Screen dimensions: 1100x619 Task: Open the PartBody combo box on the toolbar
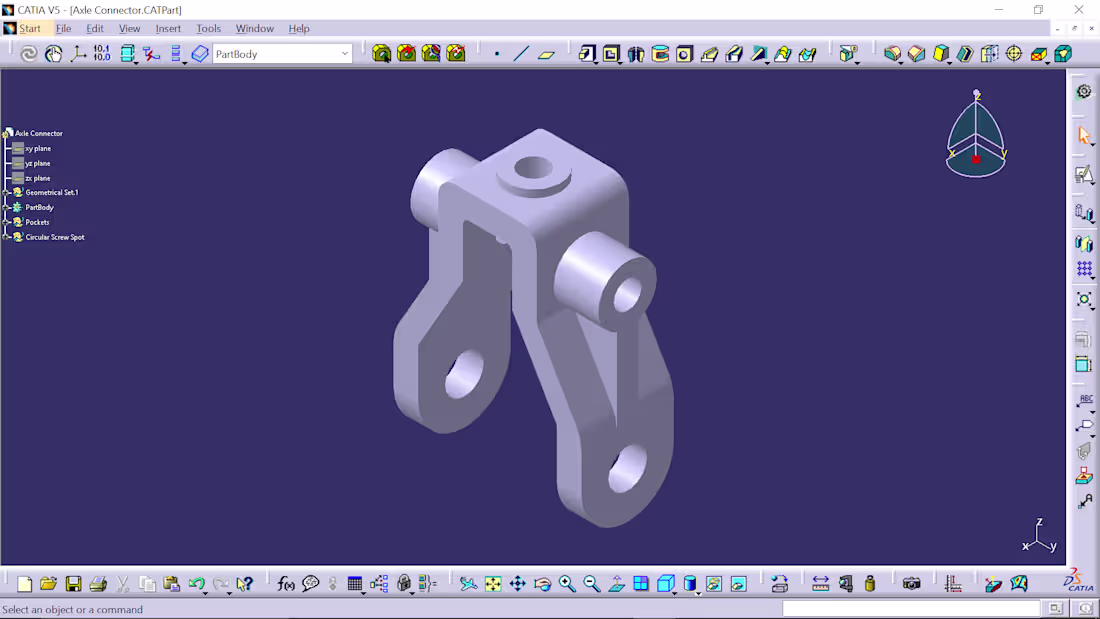point(344,53)
